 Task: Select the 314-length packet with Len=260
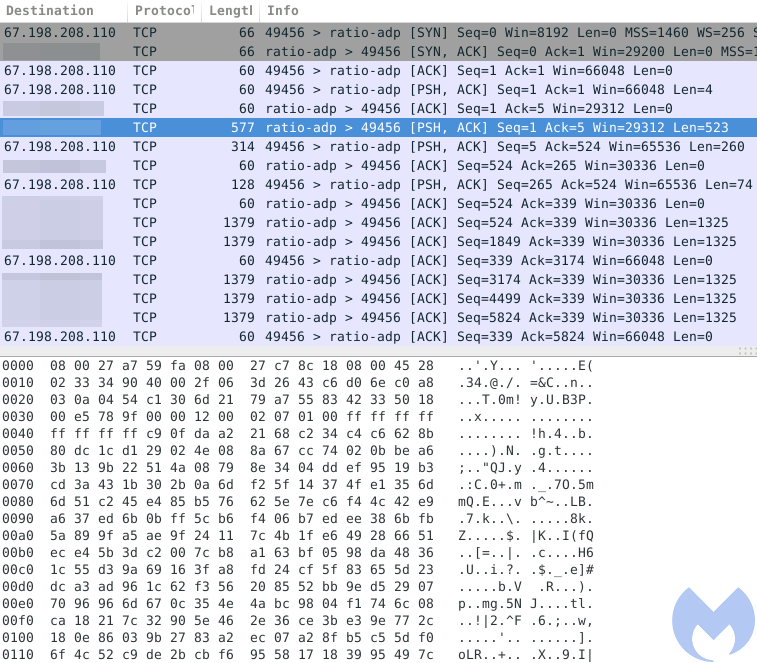(378, 146)
